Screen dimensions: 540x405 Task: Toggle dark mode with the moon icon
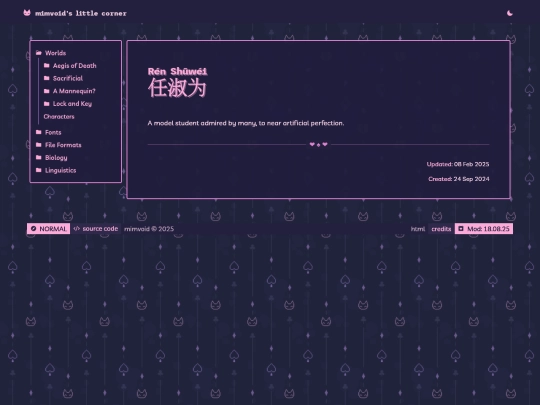(x=510, y=13)
